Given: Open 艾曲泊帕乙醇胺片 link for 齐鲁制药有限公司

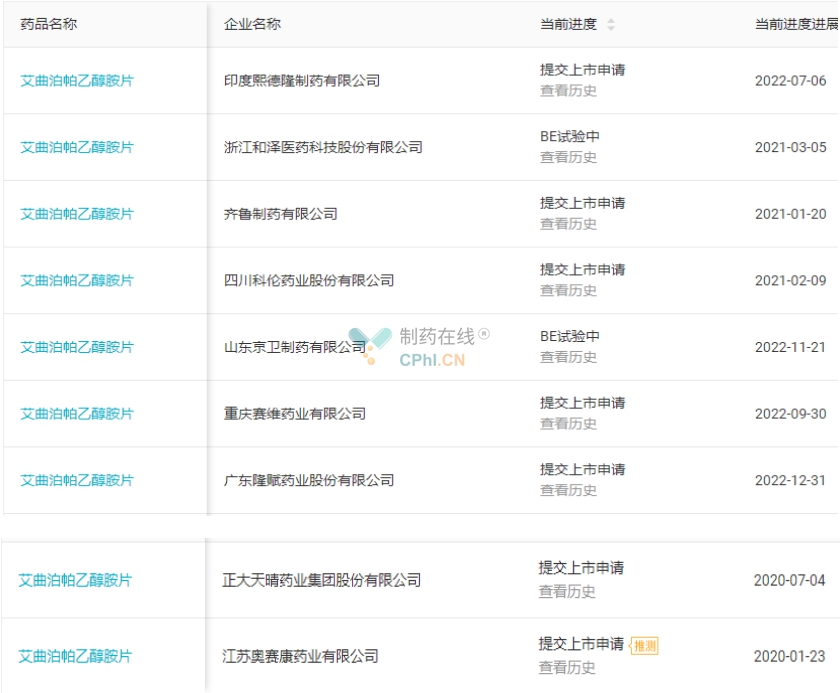Looking at the screenshot, I should [x=77, y=214].
